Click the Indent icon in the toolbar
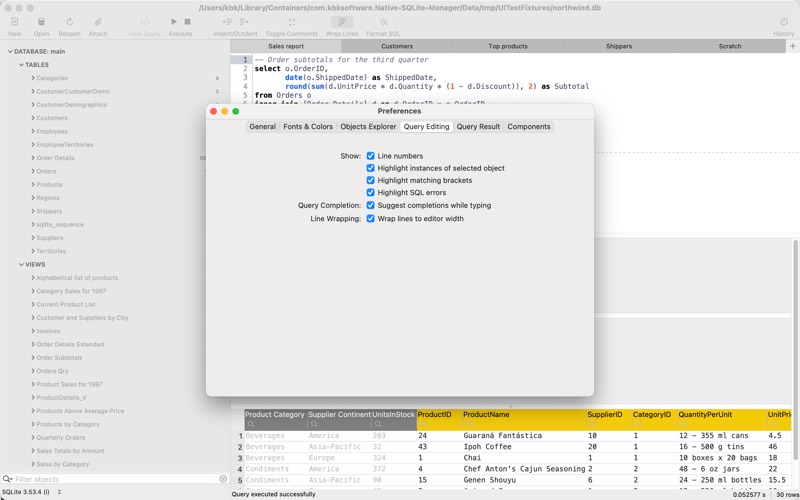Image resolution: width=800 pixels, height=500 pixels. [x=228, y=22]
